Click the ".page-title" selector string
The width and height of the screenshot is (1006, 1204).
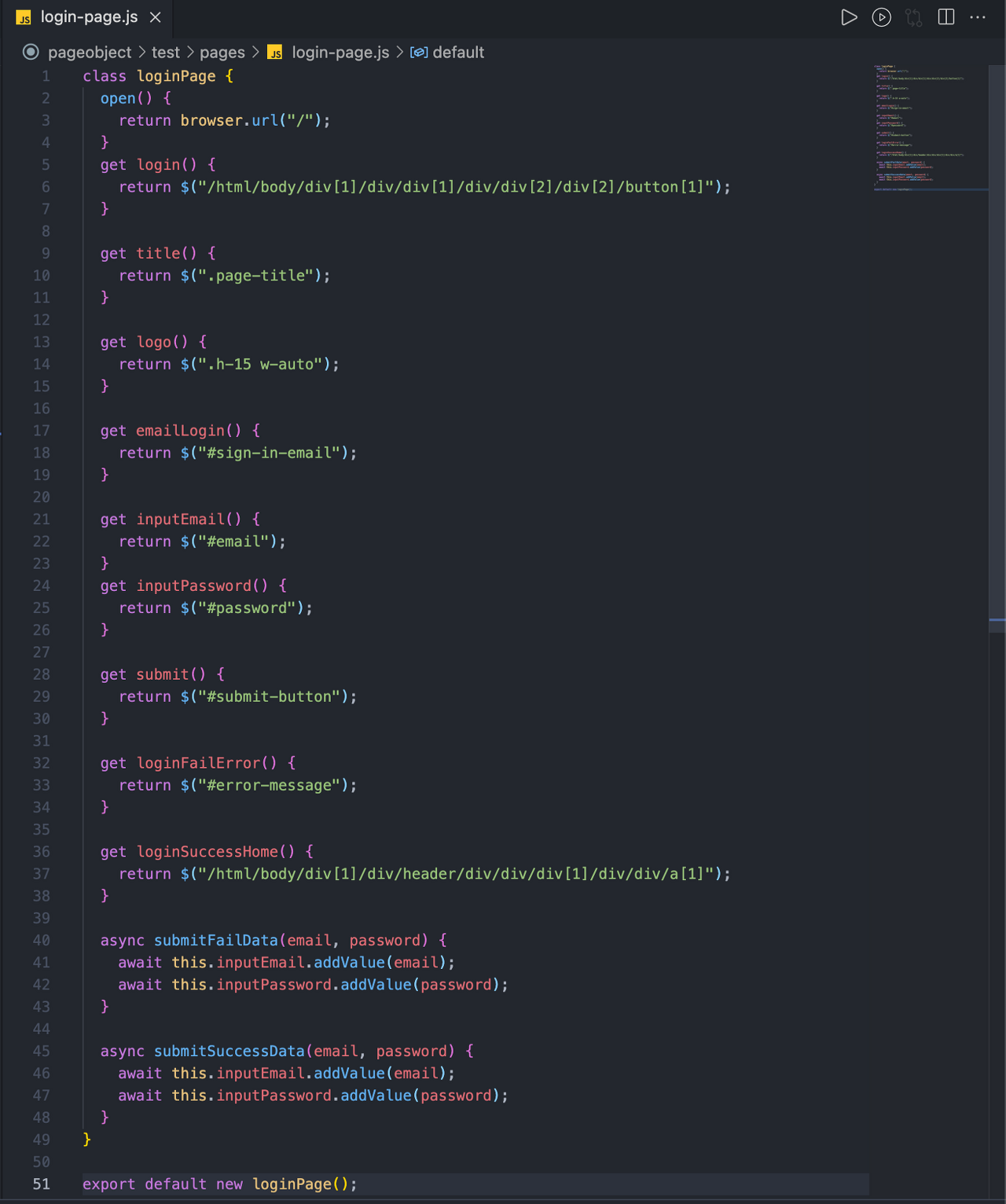point(255,276)
